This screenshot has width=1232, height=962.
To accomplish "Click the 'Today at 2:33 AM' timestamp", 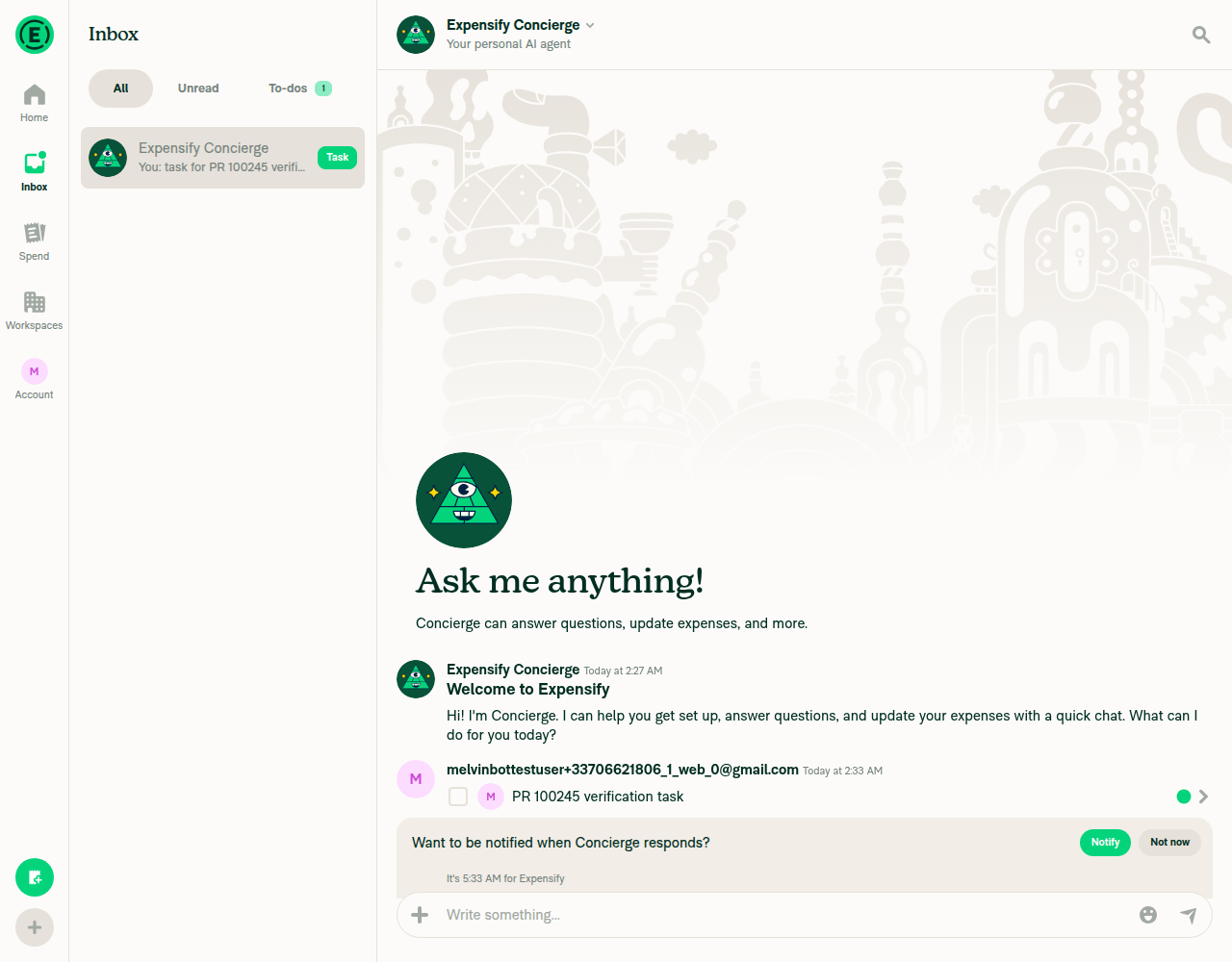I will click(842, 771).
